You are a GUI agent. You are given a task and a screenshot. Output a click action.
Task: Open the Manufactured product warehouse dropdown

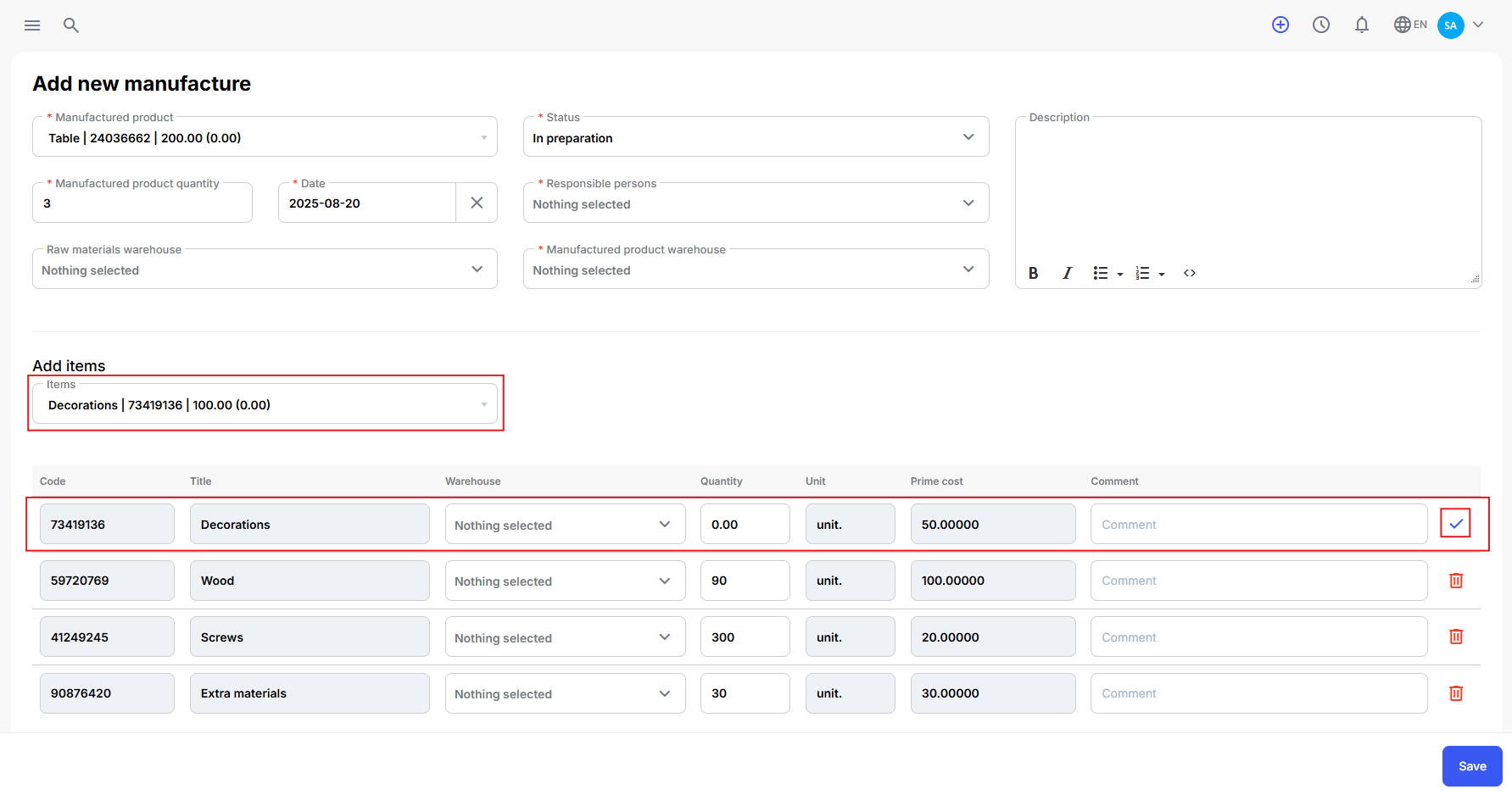coord(756,270)
